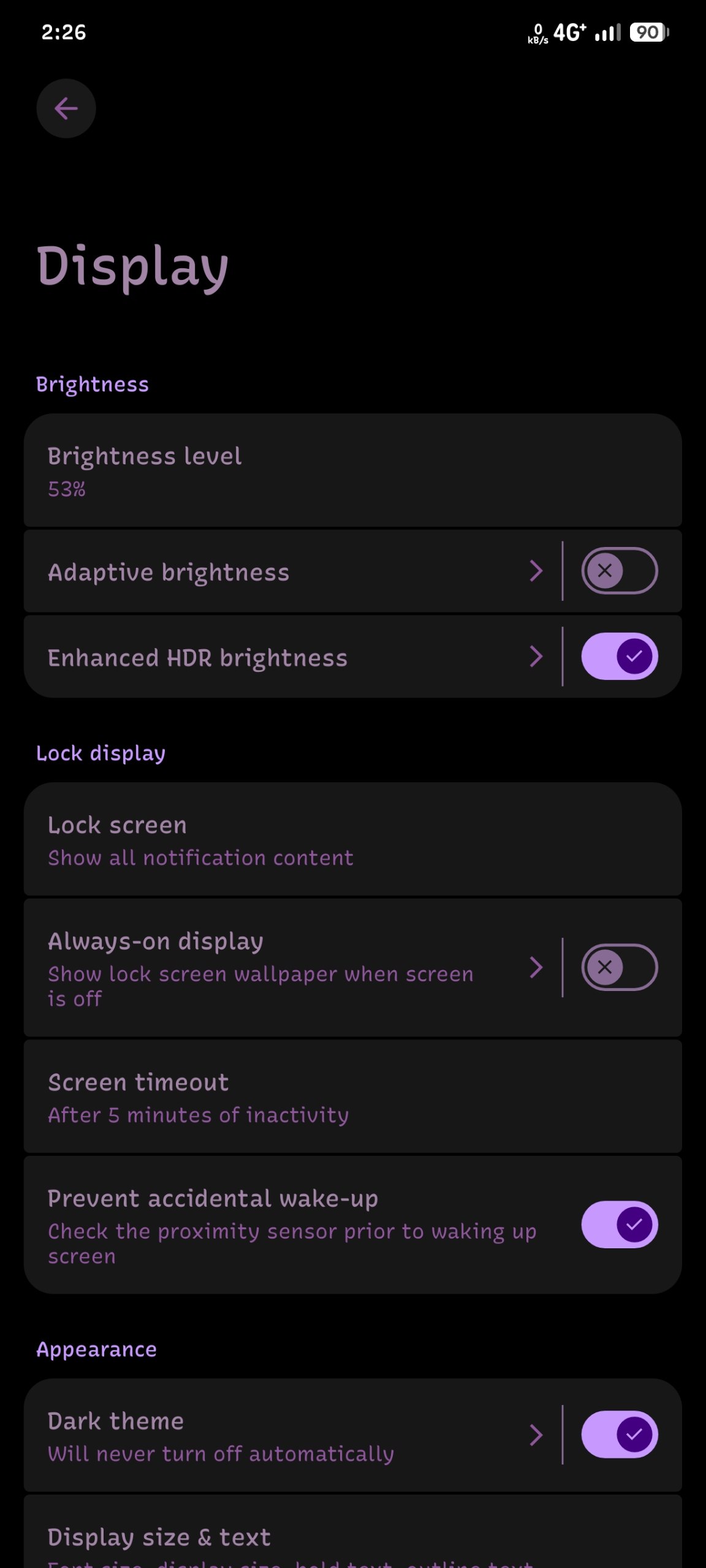Switch off the Dark theme toggle

tap(620, 1434)
